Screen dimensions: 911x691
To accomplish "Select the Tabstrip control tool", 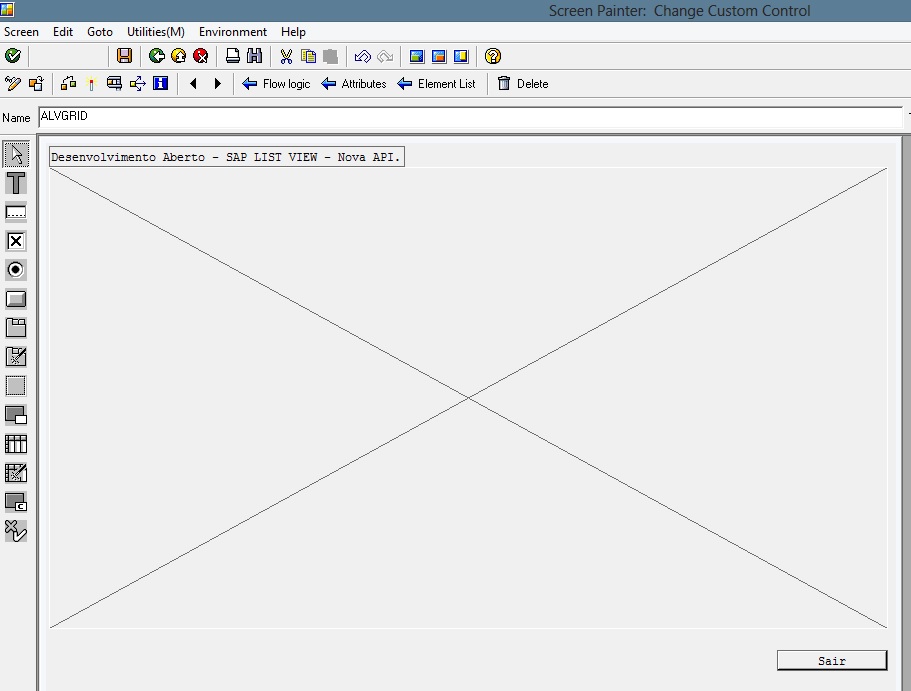I will pyautogui.click(x=16, y=328).
